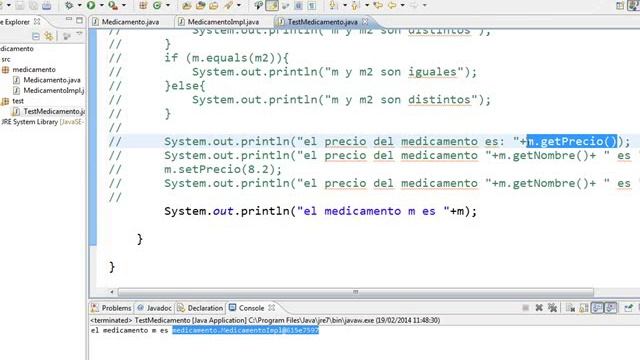Click the Print icon in toolbar
Viewport: 640px width, 360px height.
(47, 5)
